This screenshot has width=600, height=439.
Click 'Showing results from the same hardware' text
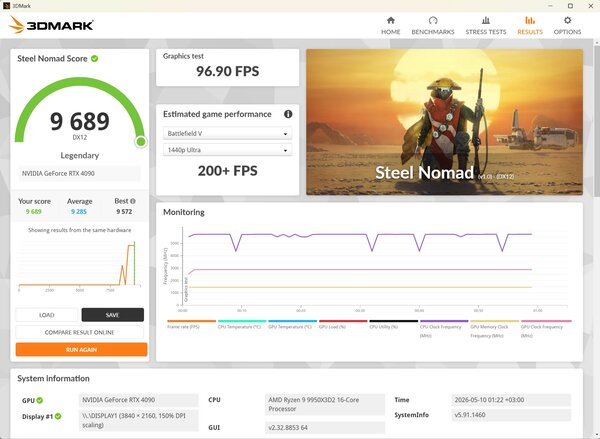click(80, 230)
